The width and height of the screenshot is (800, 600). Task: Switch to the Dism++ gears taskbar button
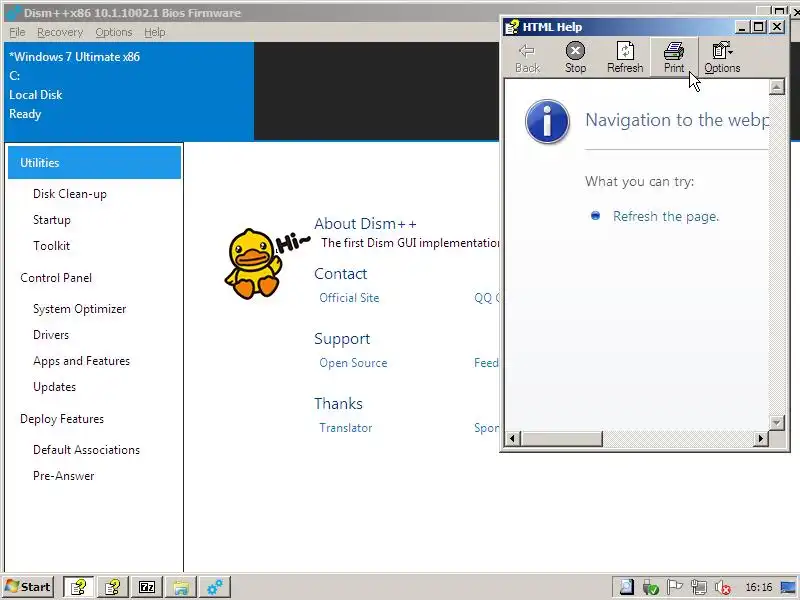(215, 587)
